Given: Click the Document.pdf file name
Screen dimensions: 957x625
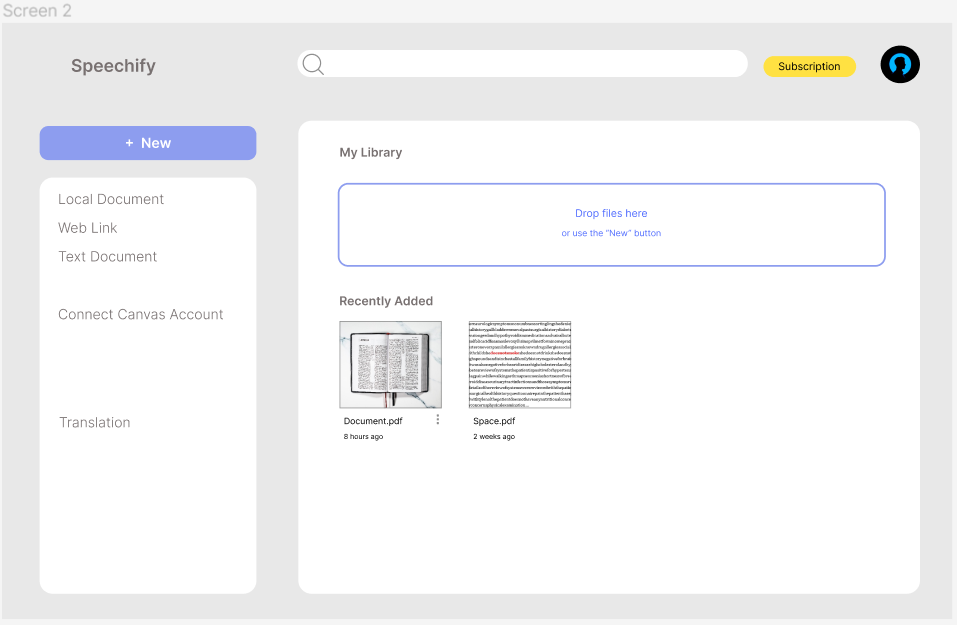Looking at the screenshot, I should click(x=373, y=421).
